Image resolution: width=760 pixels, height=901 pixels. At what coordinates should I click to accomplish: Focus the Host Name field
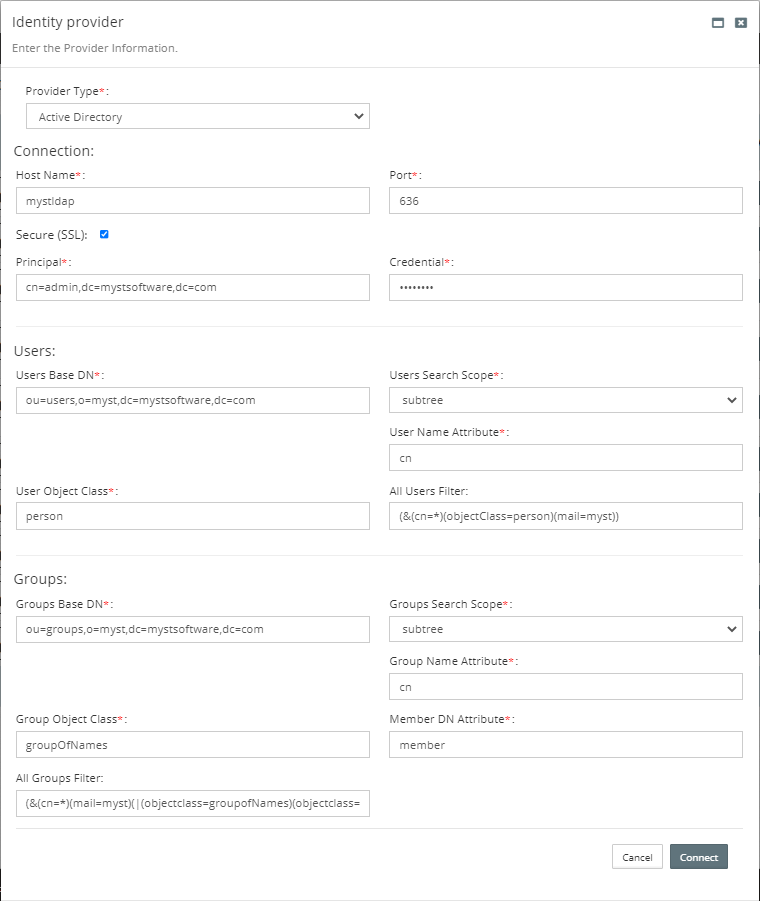click(x=193, y=201)
